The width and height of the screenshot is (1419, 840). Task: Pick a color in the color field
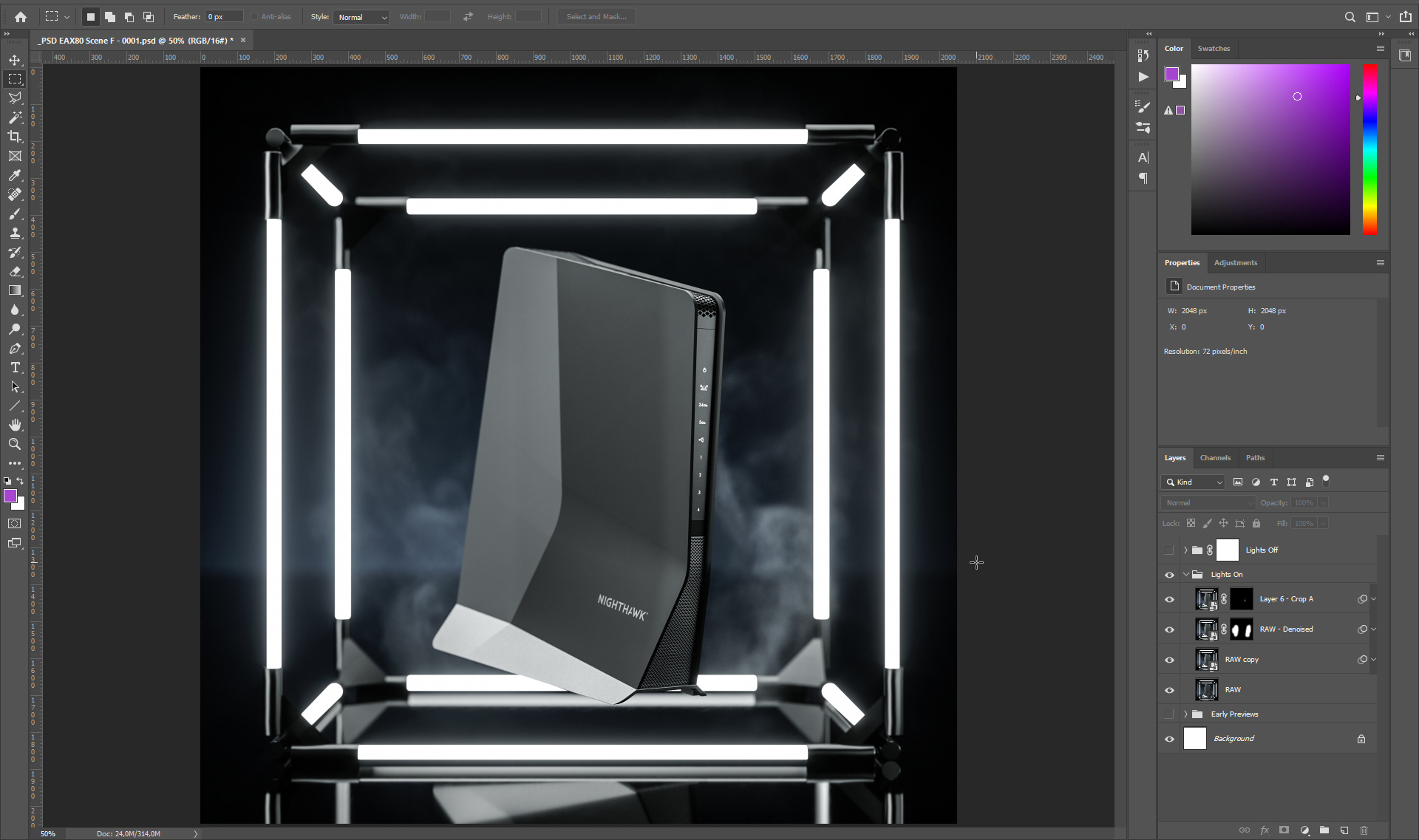(1270, 149)
